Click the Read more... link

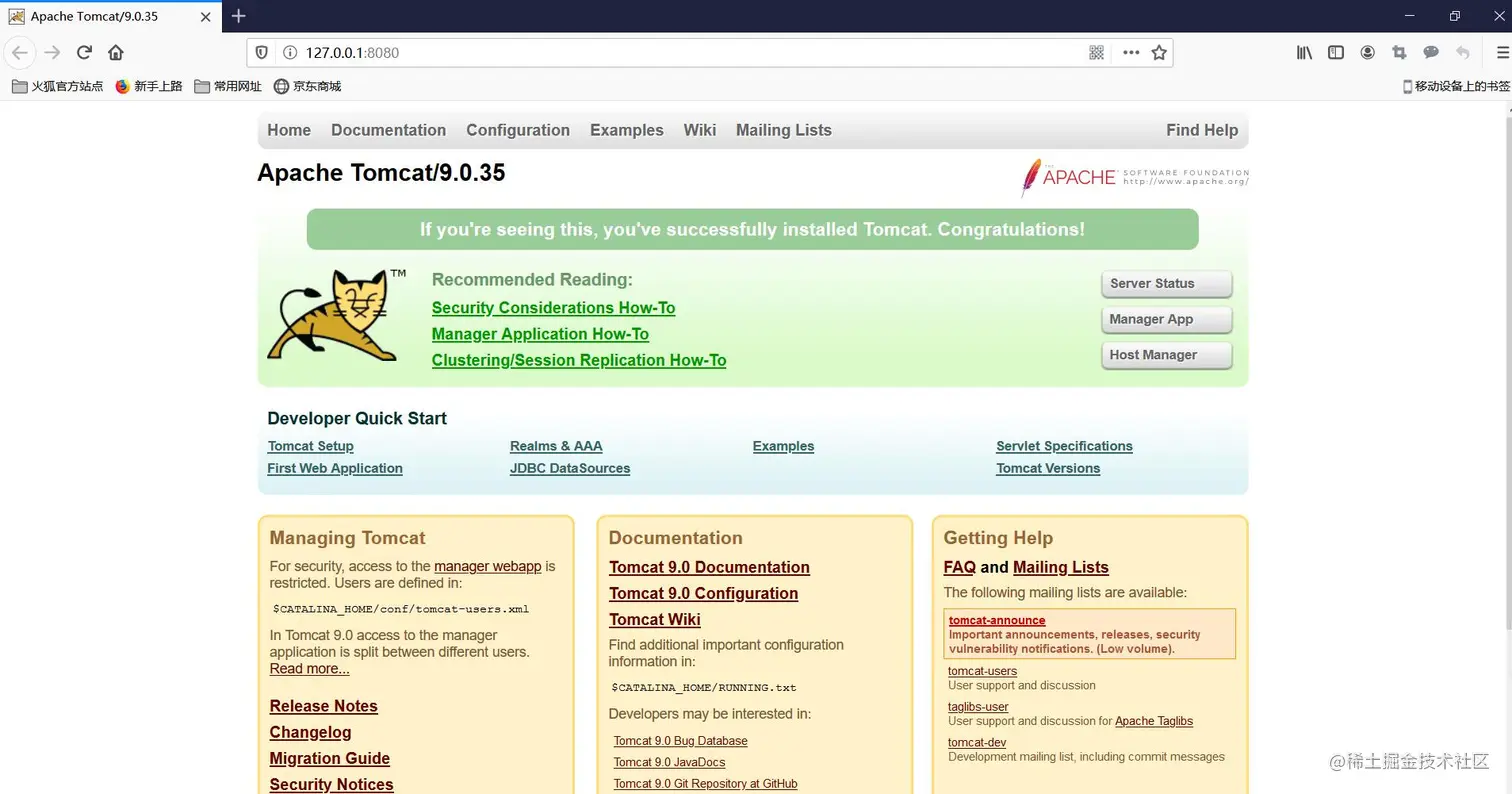coord(309,669)
